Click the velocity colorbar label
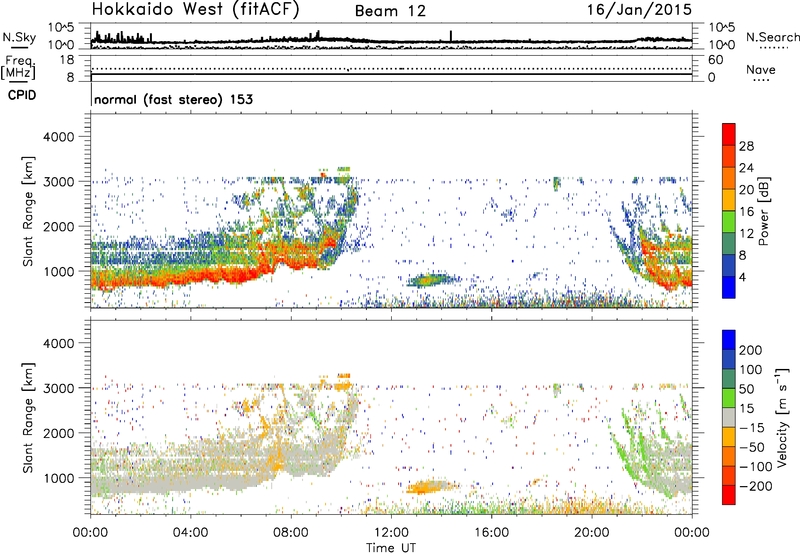 click(x=782, y=417)
